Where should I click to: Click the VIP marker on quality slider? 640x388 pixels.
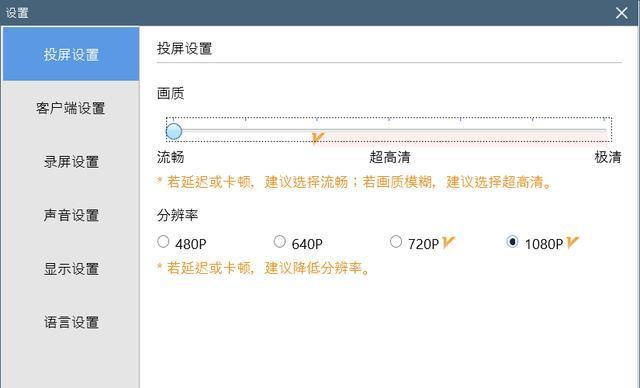tap(318, 138)
